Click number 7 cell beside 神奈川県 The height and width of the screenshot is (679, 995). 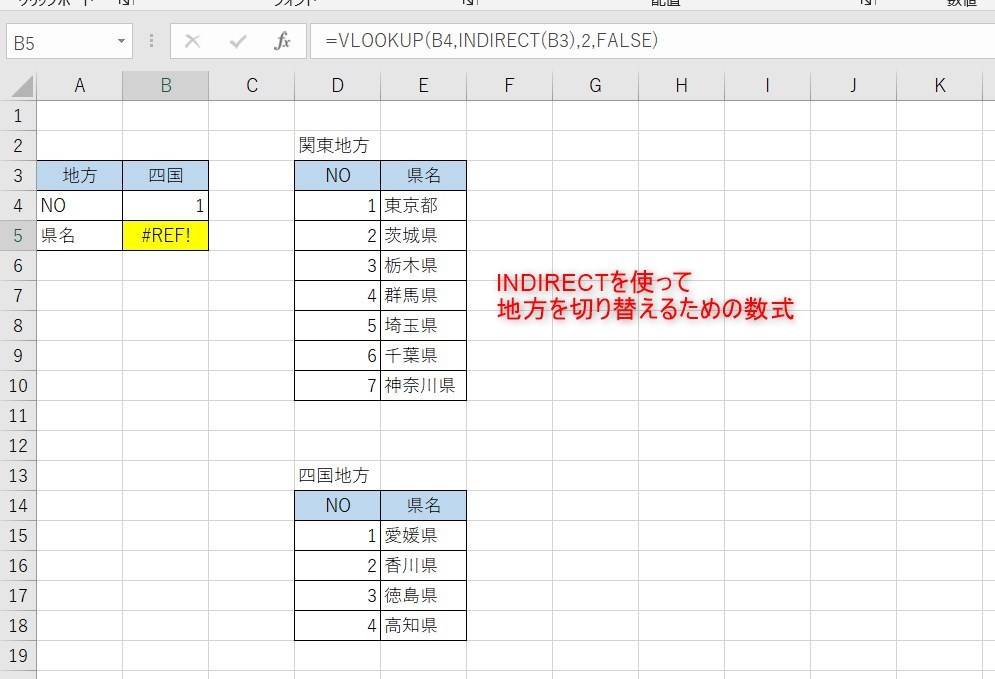pyautogui.click(x=338, y=385)
